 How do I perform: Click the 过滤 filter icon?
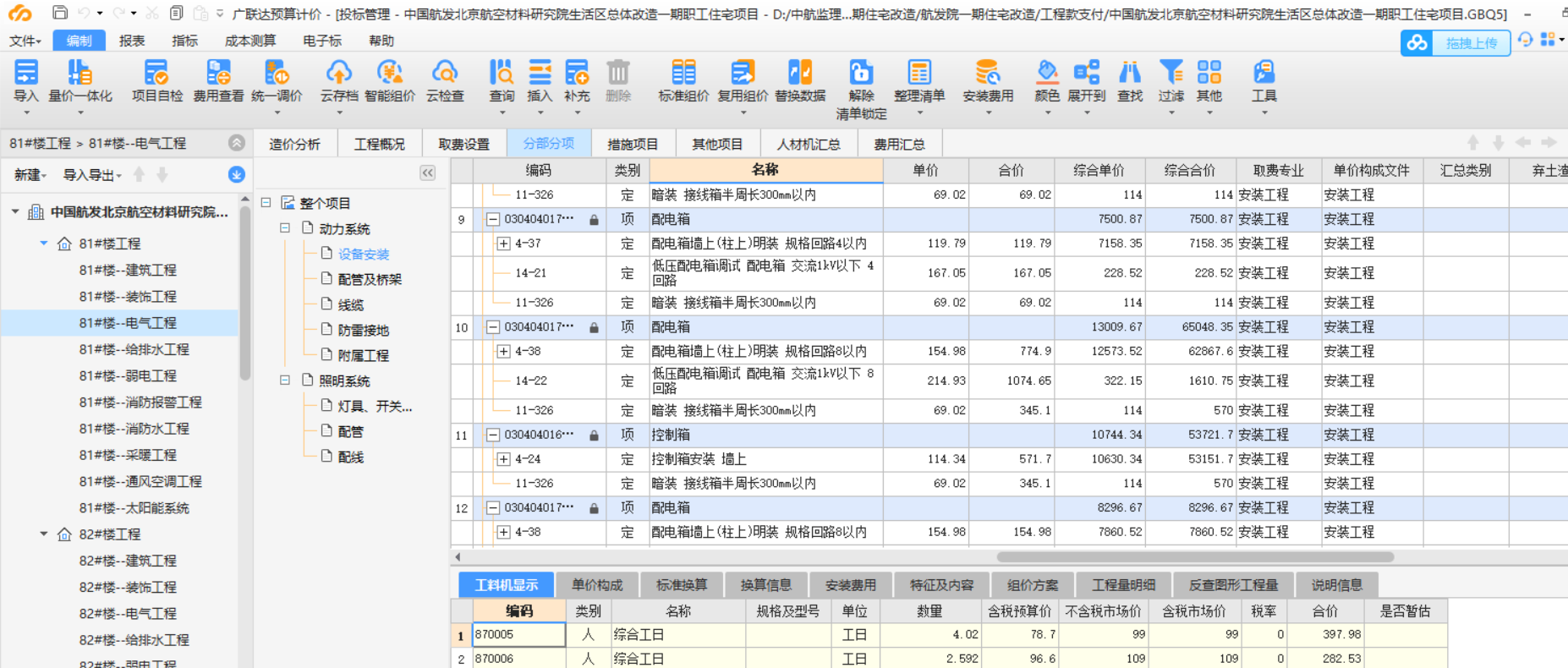(x=1171, y=73)
